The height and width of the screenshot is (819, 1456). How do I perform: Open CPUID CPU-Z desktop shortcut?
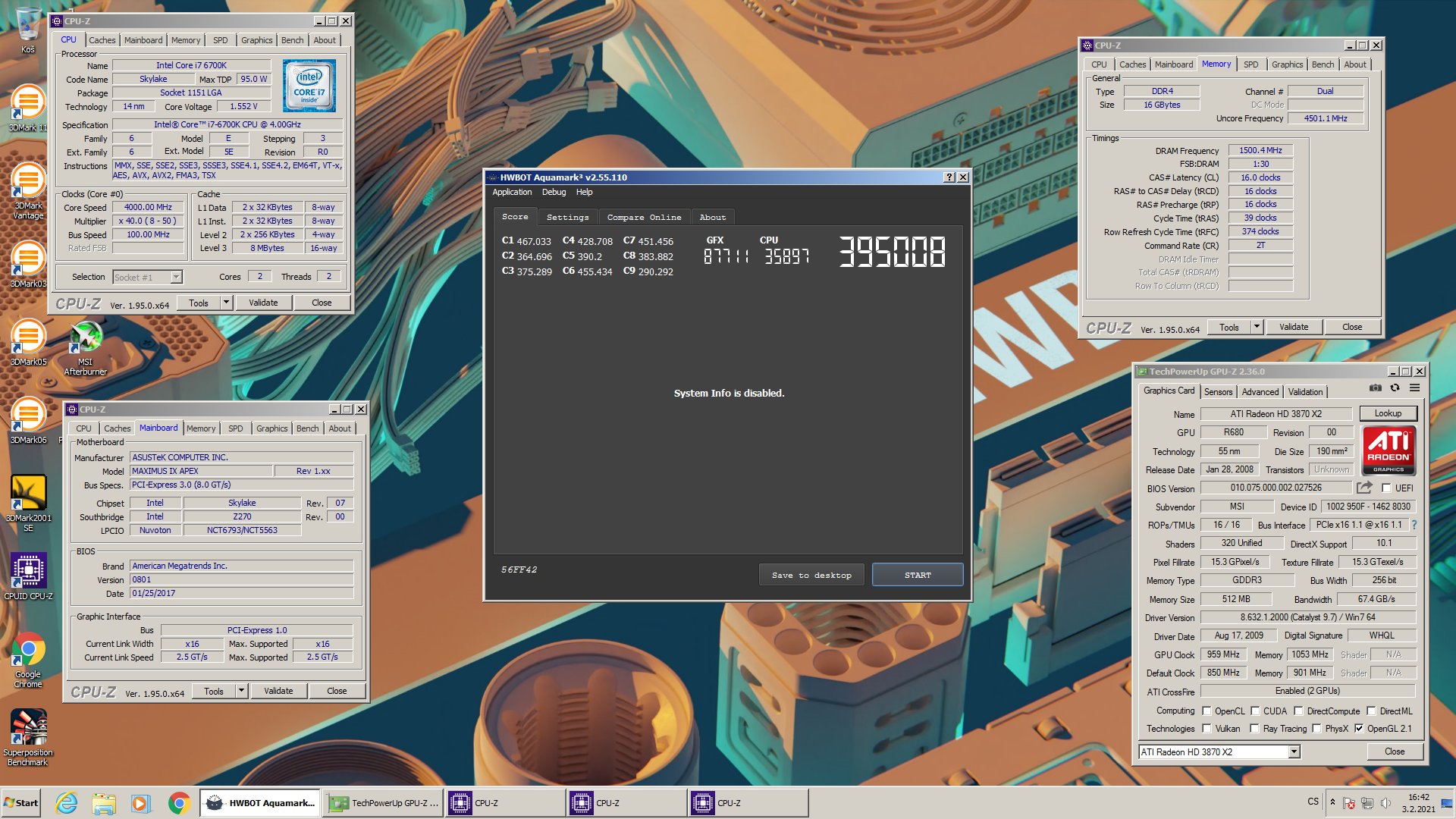tap(28, 576)
